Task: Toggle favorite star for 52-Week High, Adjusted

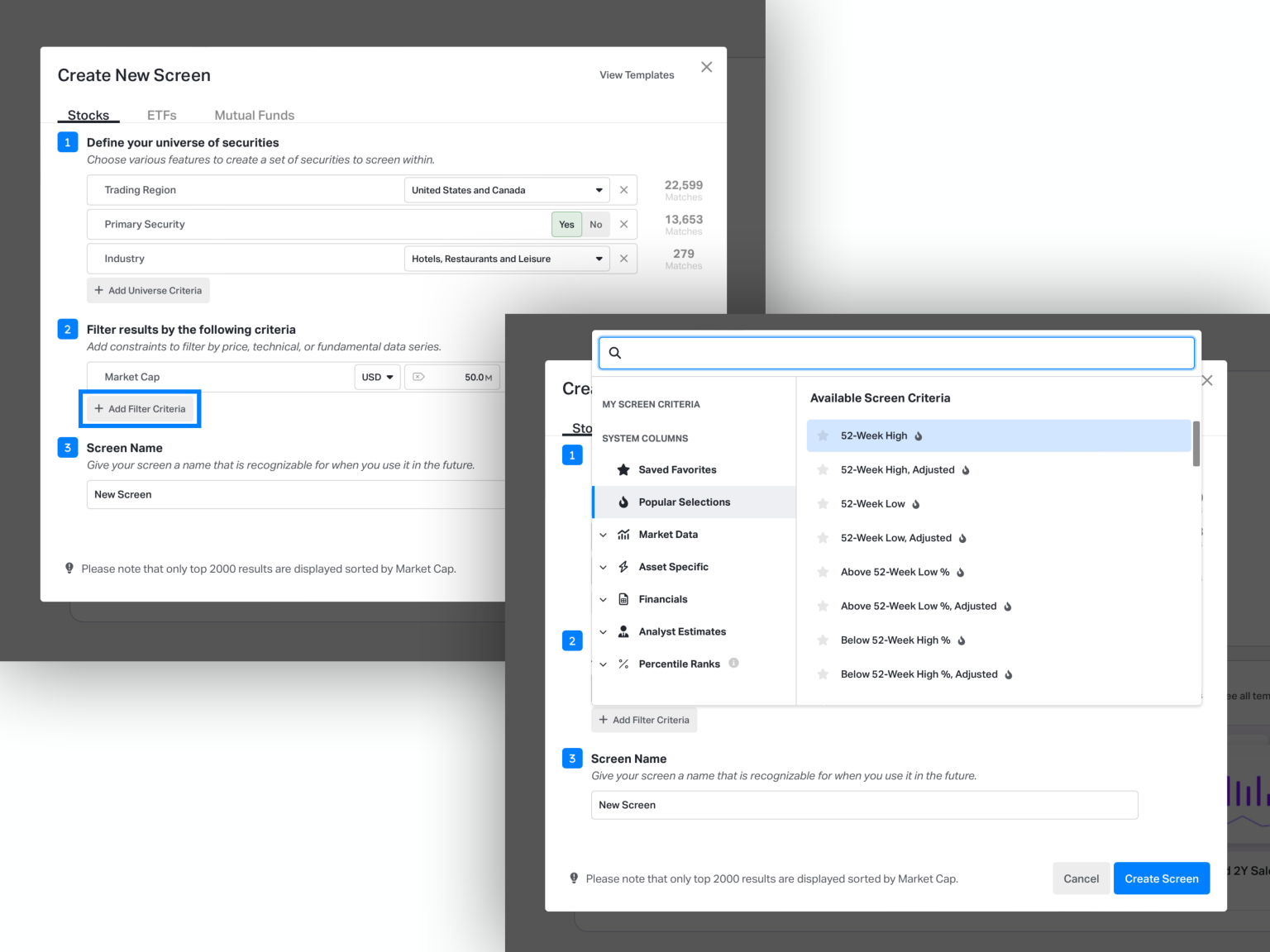Action: (823, 470)
